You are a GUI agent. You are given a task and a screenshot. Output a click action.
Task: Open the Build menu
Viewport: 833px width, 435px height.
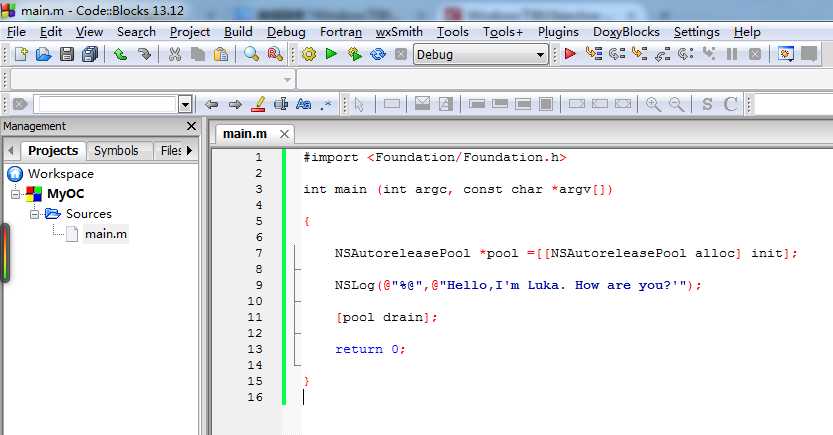238,32
